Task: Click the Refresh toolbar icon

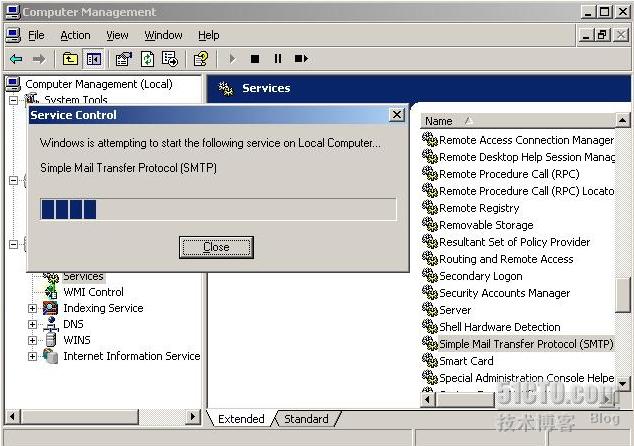Action: [147, 59]
